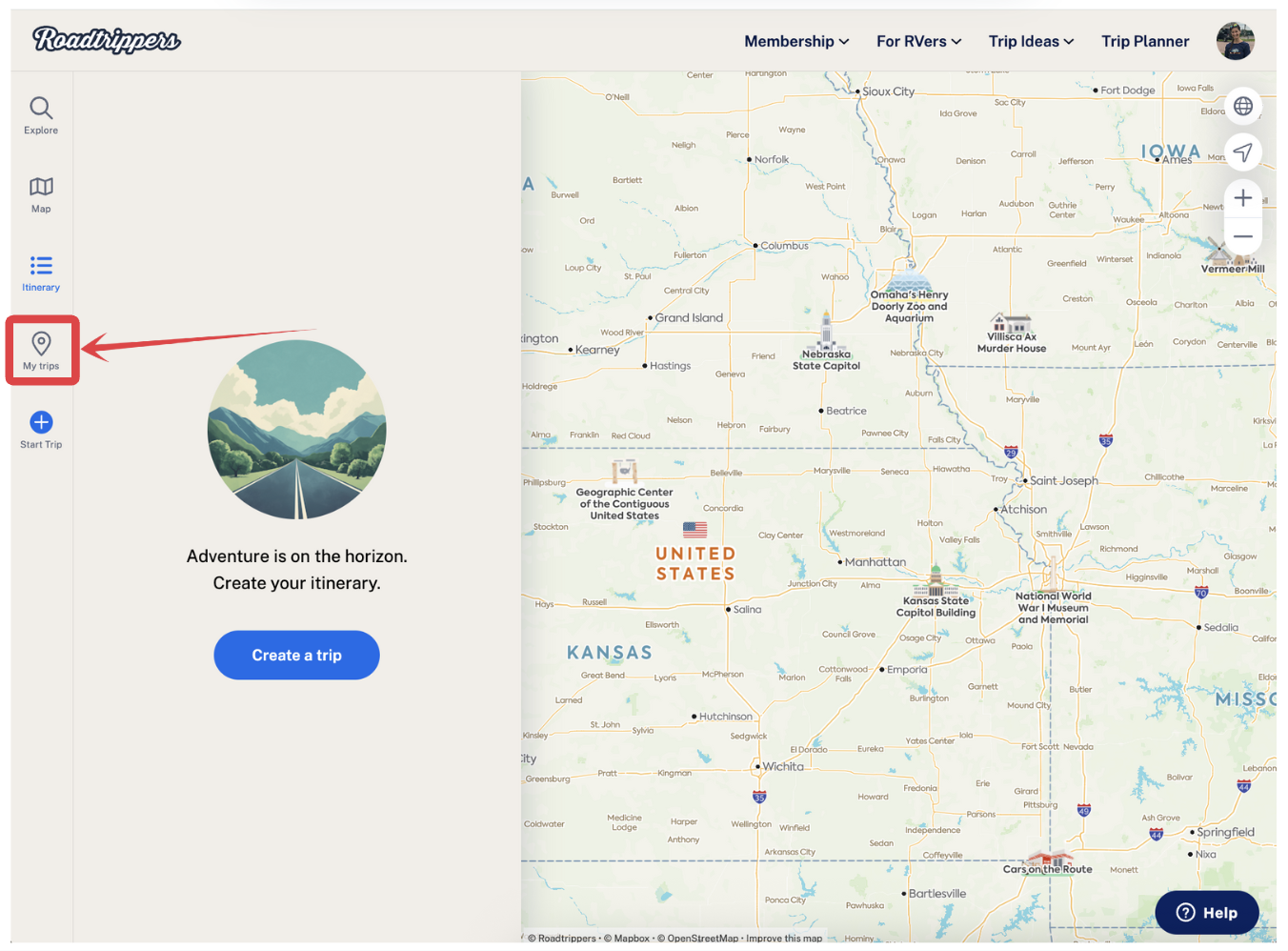Click the Beatrice city label
1288x951 pixels.
(x=846, y=411)
